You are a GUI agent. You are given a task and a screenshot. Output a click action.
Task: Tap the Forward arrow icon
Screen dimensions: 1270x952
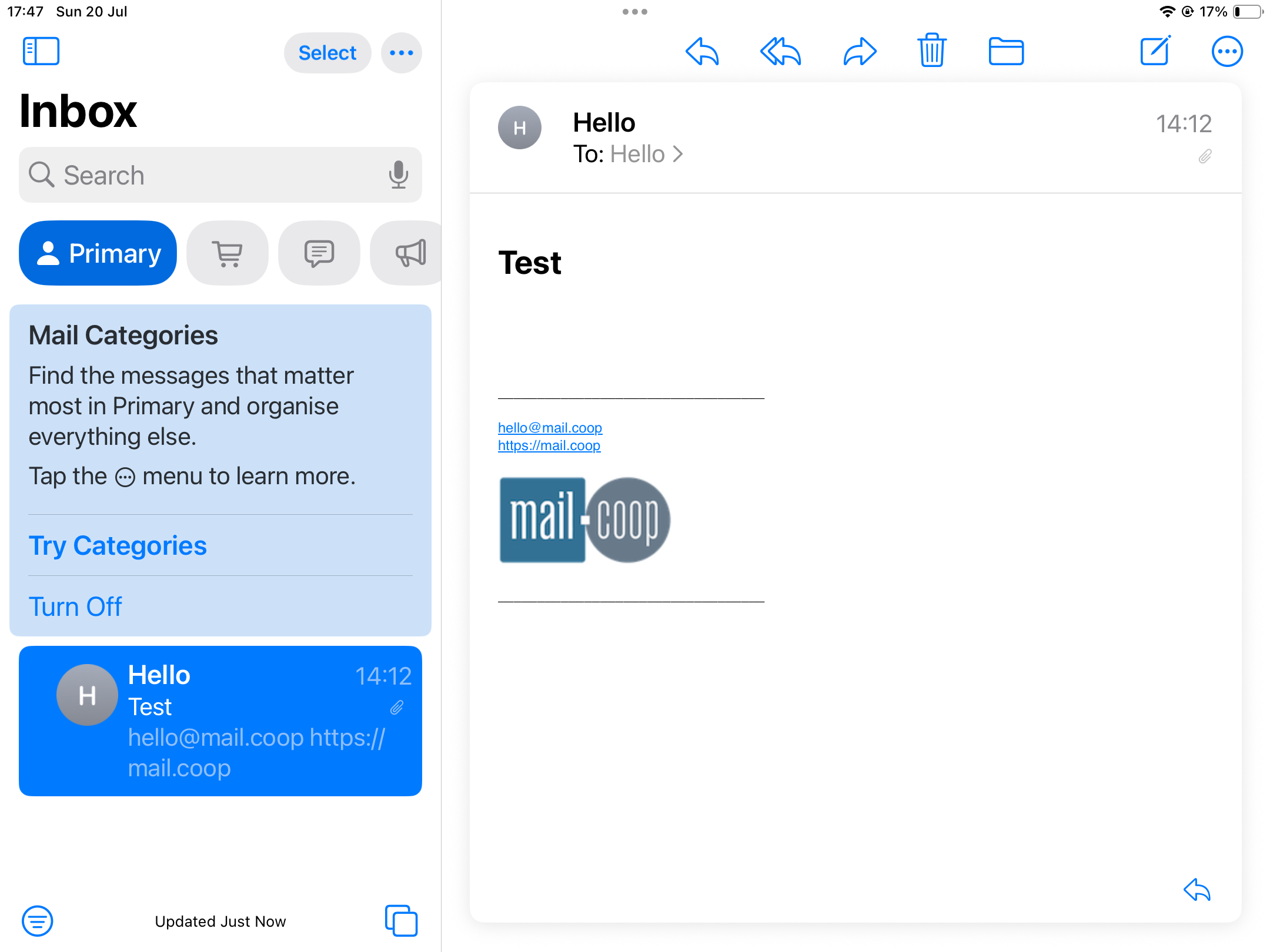coord(860,52)
